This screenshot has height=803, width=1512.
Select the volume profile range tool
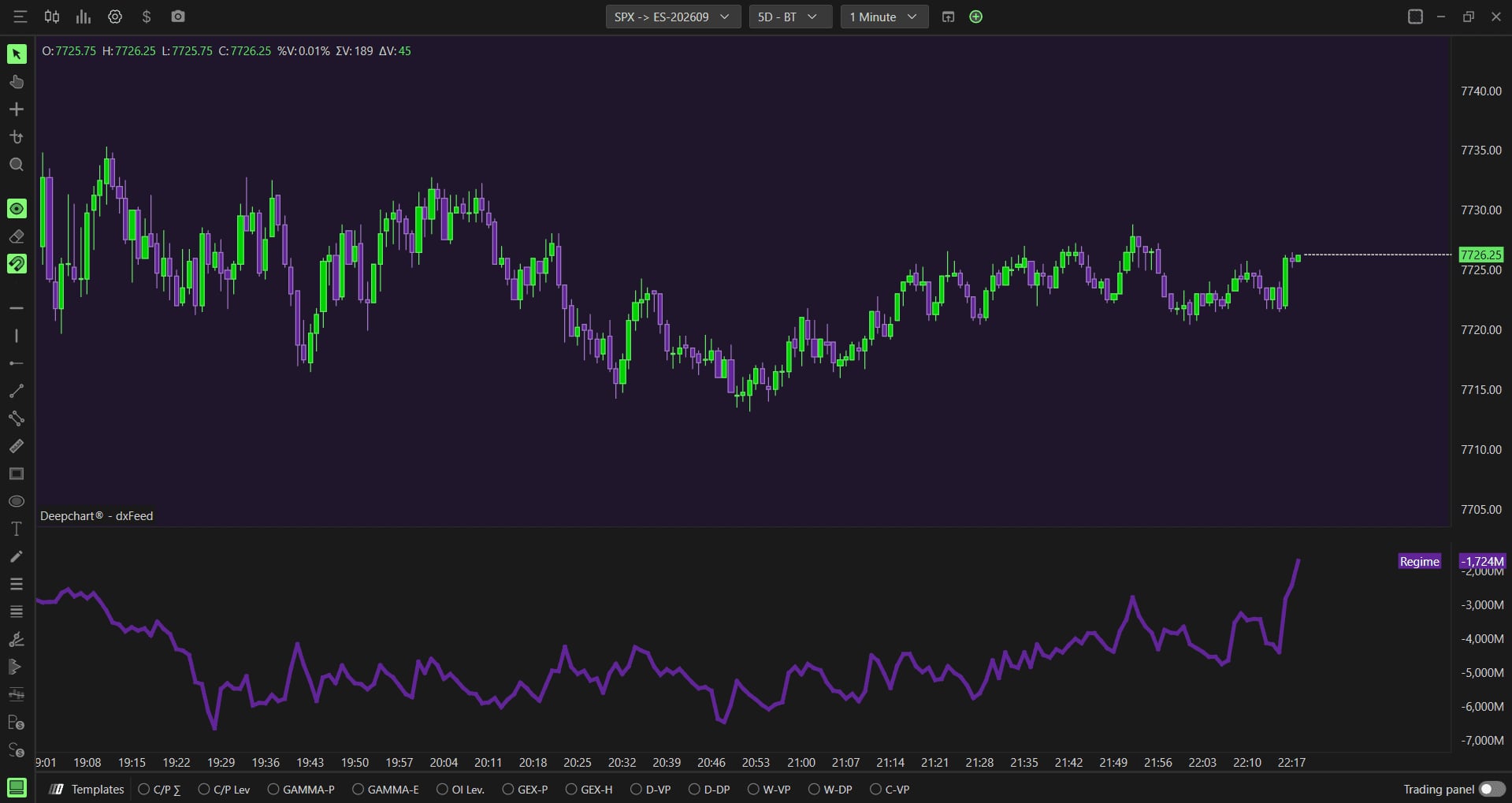[17, 694]
